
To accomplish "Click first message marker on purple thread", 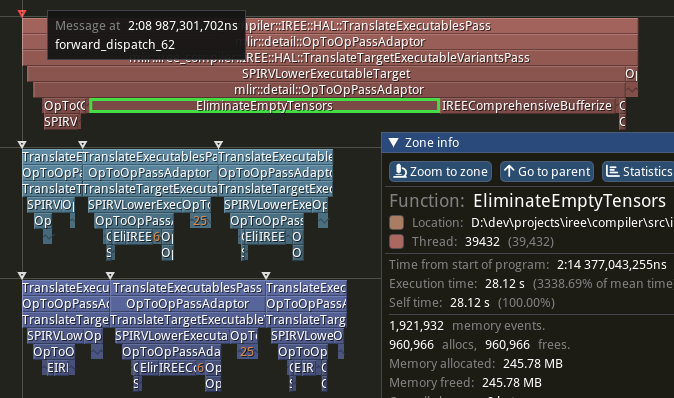I will [22, 276].
